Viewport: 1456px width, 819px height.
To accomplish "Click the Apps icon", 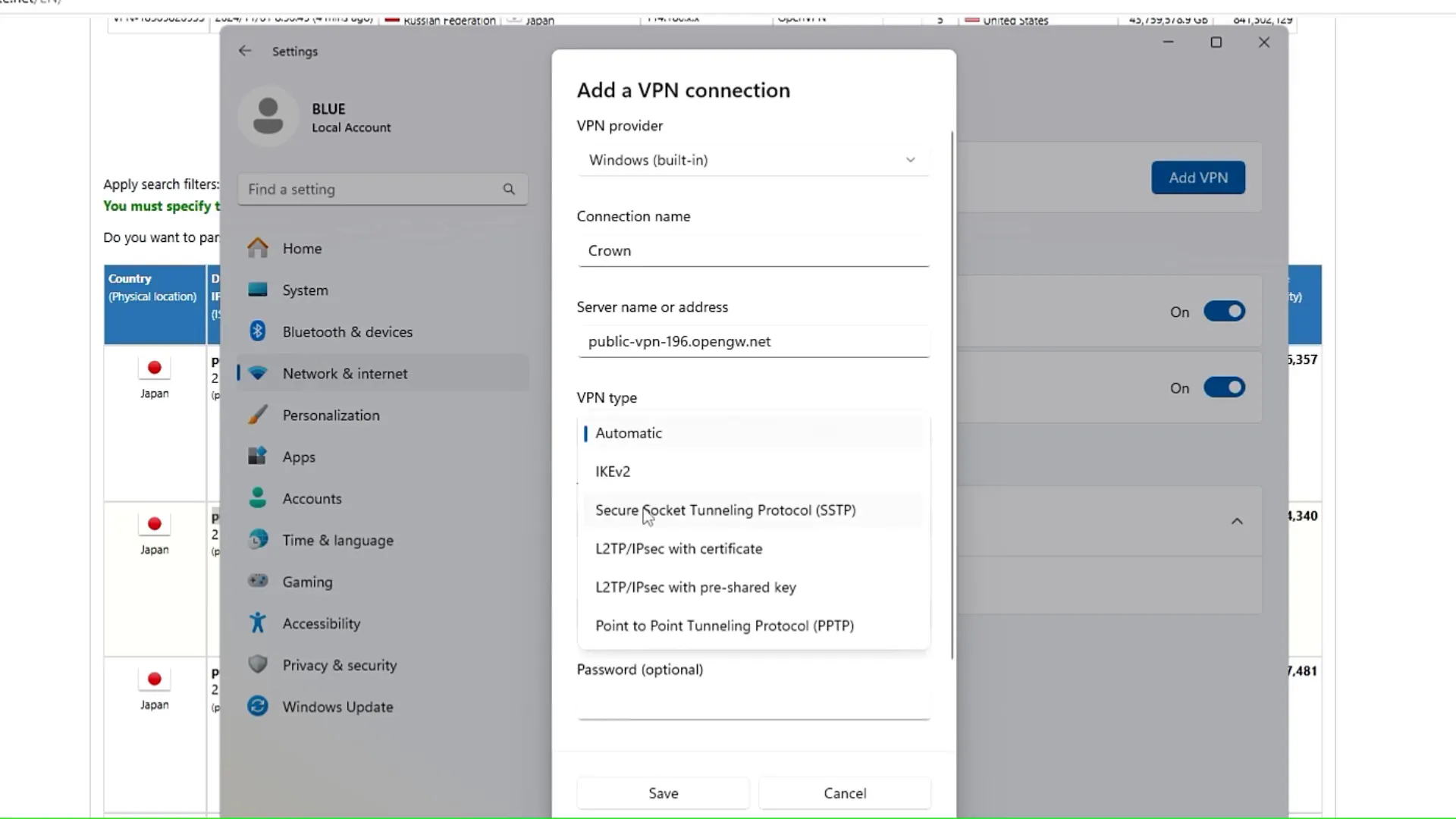I will (258, 457).
